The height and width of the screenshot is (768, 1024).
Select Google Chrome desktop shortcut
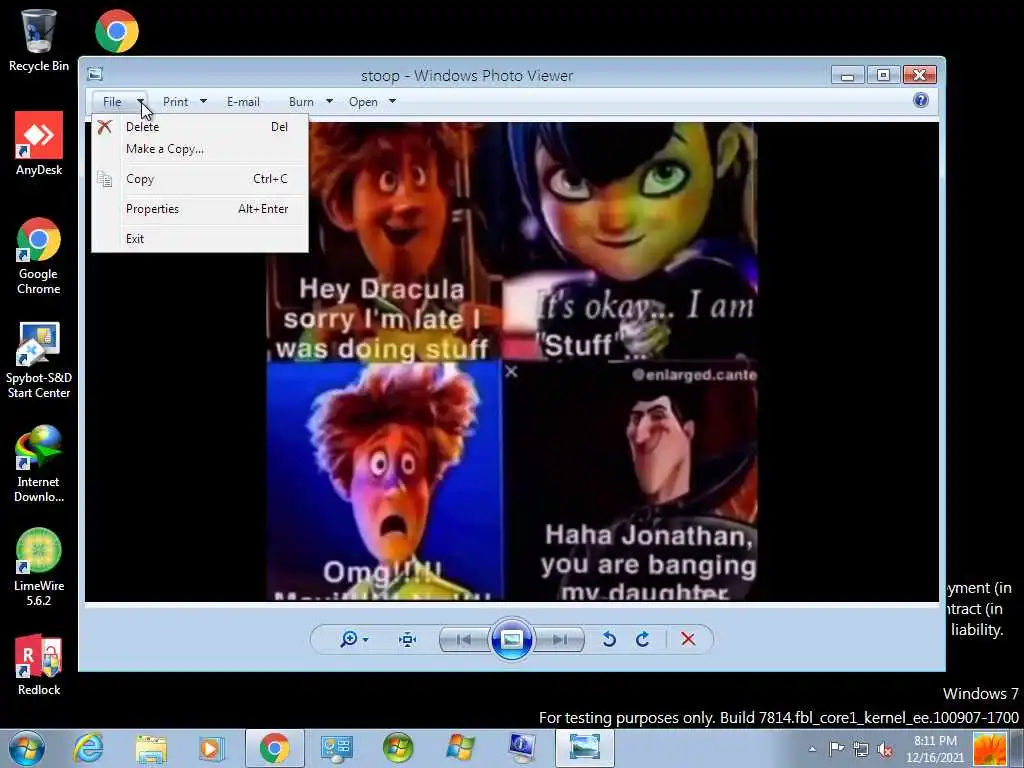(39, 256)
